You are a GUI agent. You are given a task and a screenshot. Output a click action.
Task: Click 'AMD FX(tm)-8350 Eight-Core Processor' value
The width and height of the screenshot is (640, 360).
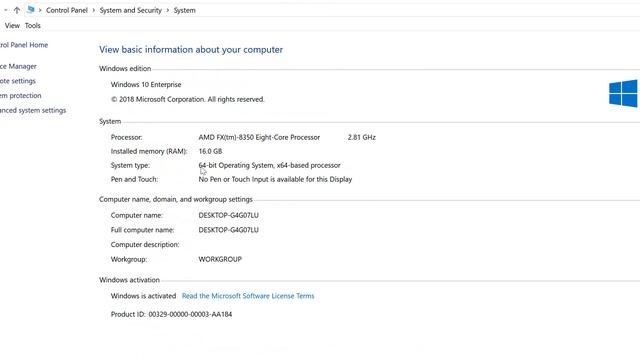(x=259, y=137)
